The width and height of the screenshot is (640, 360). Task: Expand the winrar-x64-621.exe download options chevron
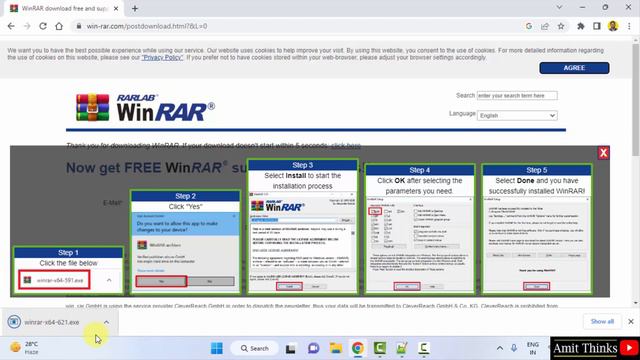(x=107, y=322)
